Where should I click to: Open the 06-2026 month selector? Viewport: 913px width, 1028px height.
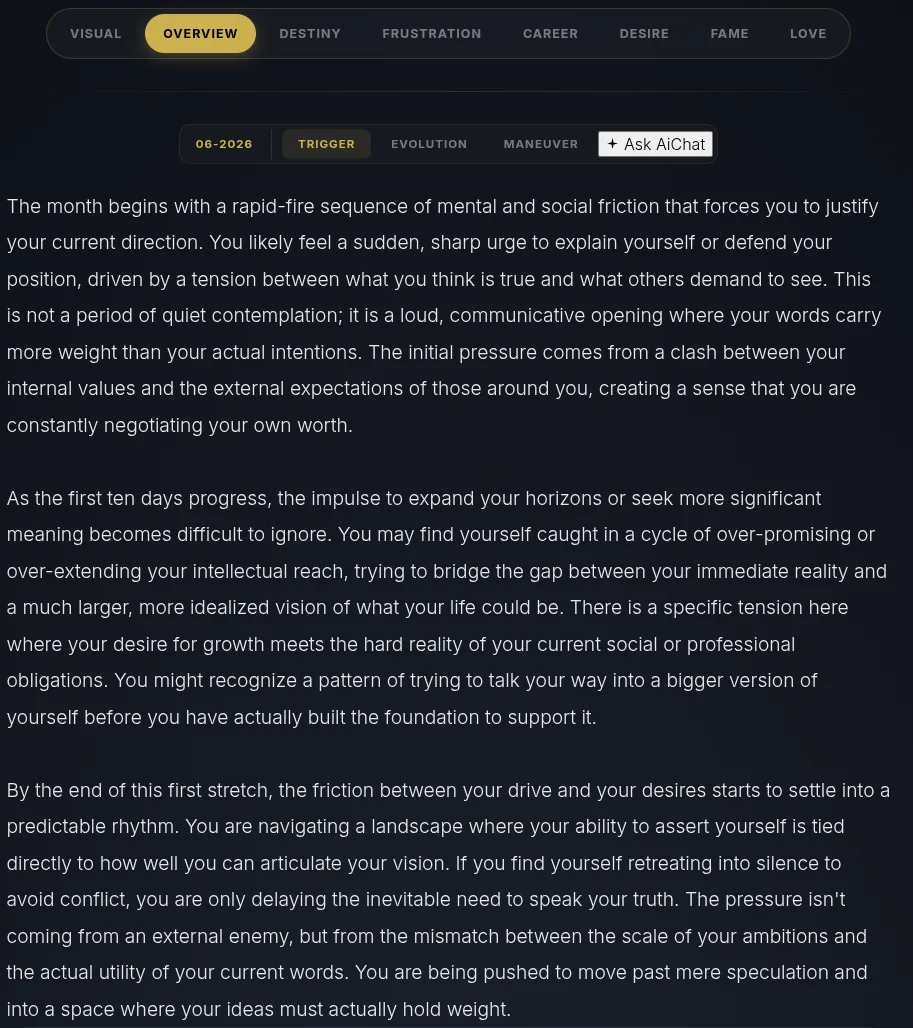point(224,144)
